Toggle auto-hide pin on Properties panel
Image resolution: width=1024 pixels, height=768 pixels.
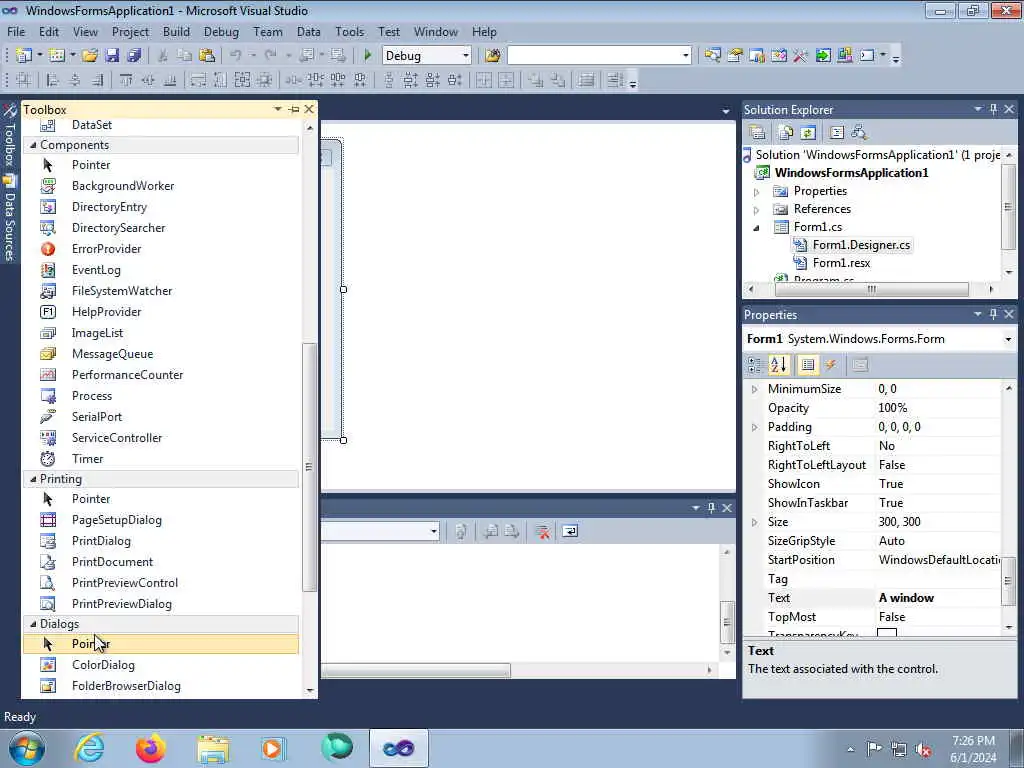(993, 314)
